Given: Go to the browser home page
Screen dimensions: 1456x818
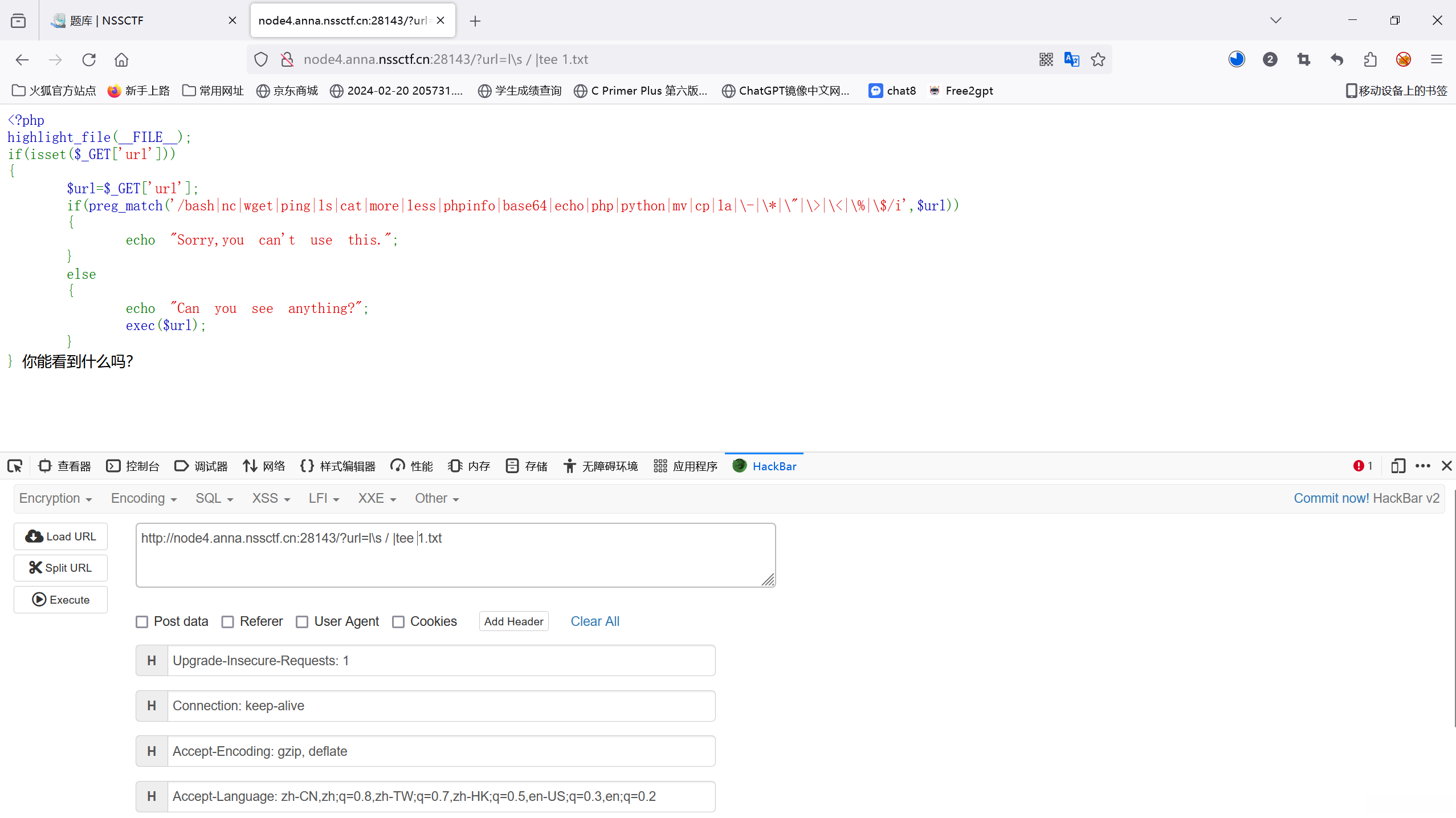Looking at the screenshot, I should coord(121,59).
